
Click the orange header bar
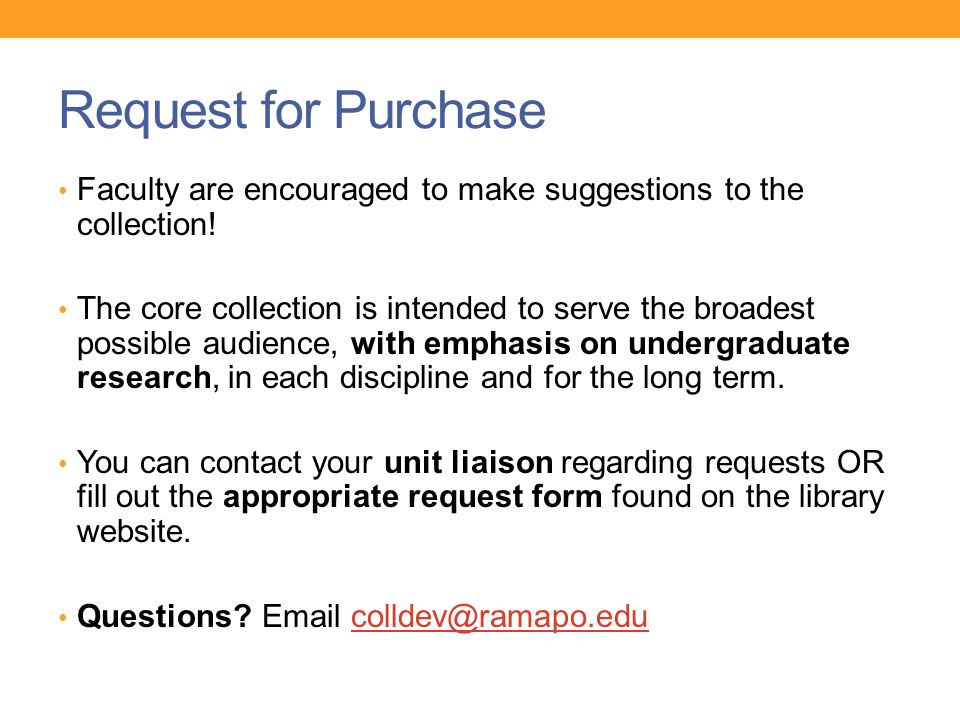[x=480, y=18]
